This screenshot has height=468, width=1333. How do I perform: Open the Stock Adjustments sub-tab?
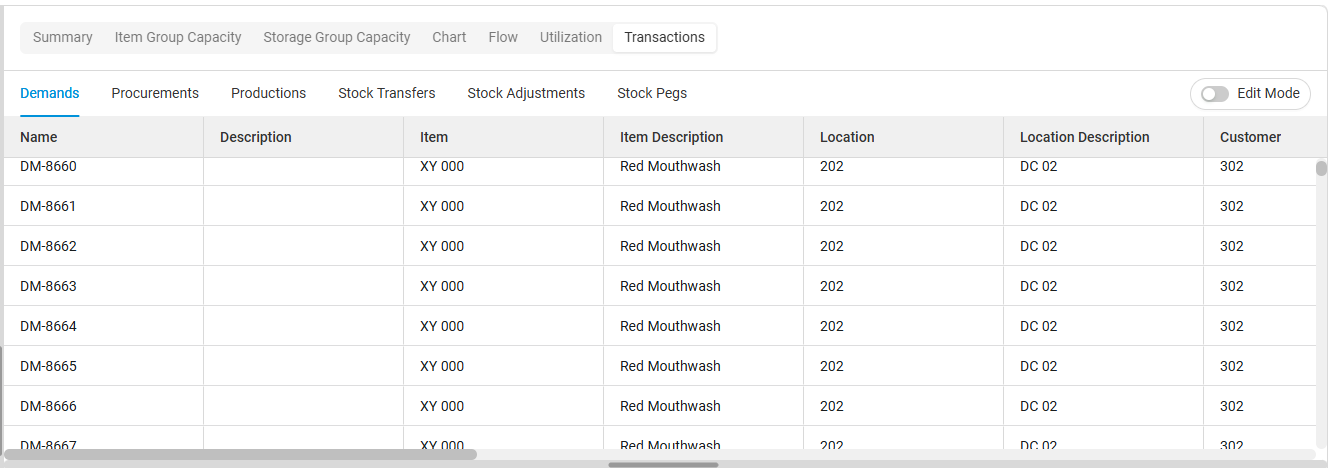click(x=526, y=94)
